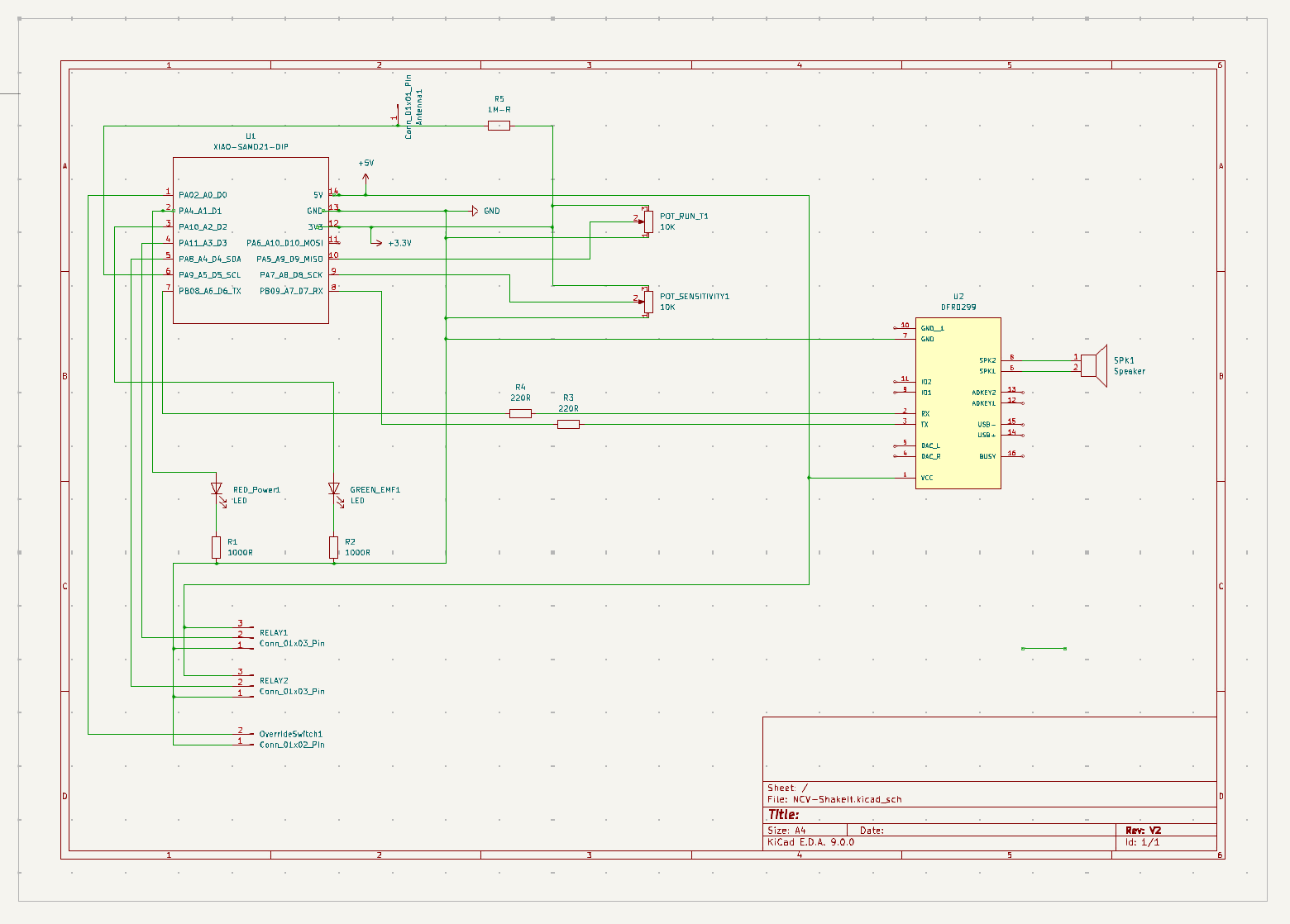The width and height of the screenshot is (1290, 924).
Task: Select the R5 resistor symbol
Action: [499, 126]
